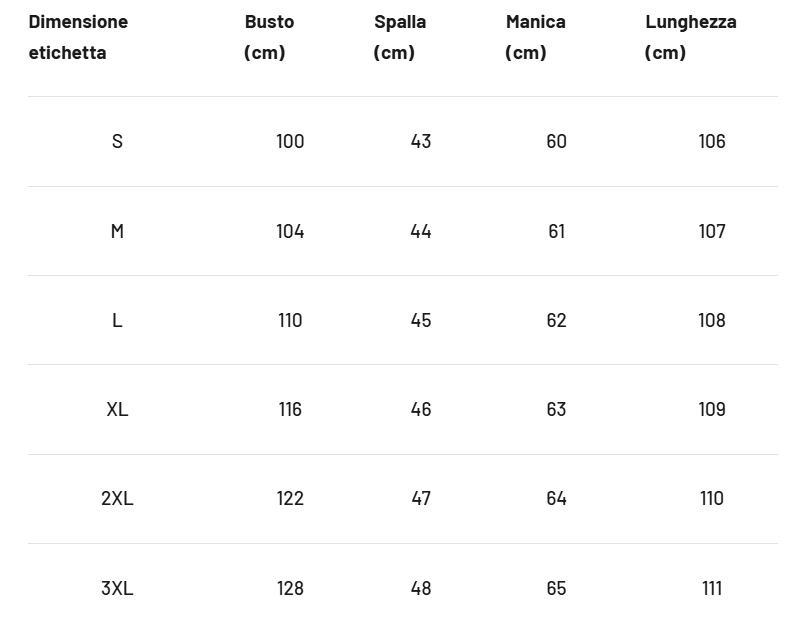Select the S size label

click(117, 141)
